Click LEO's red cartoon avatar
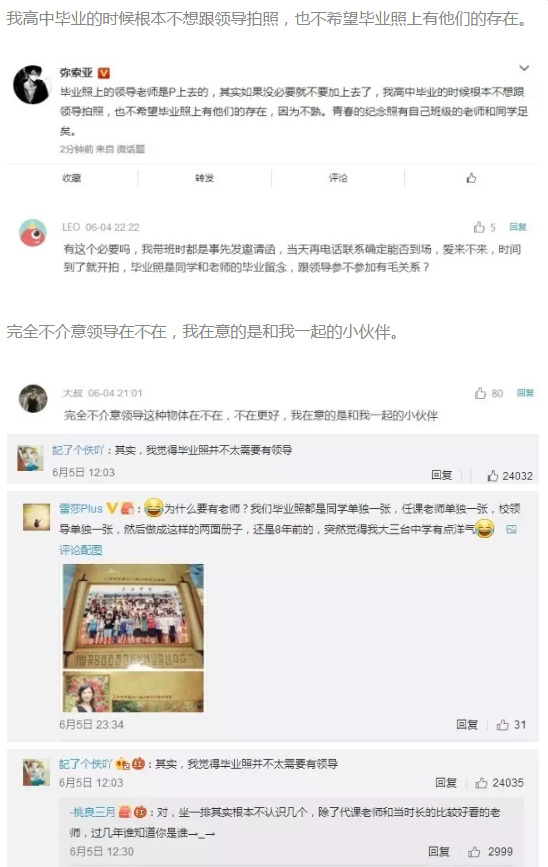Screen dimensions: 548x867 pos(33,233)
